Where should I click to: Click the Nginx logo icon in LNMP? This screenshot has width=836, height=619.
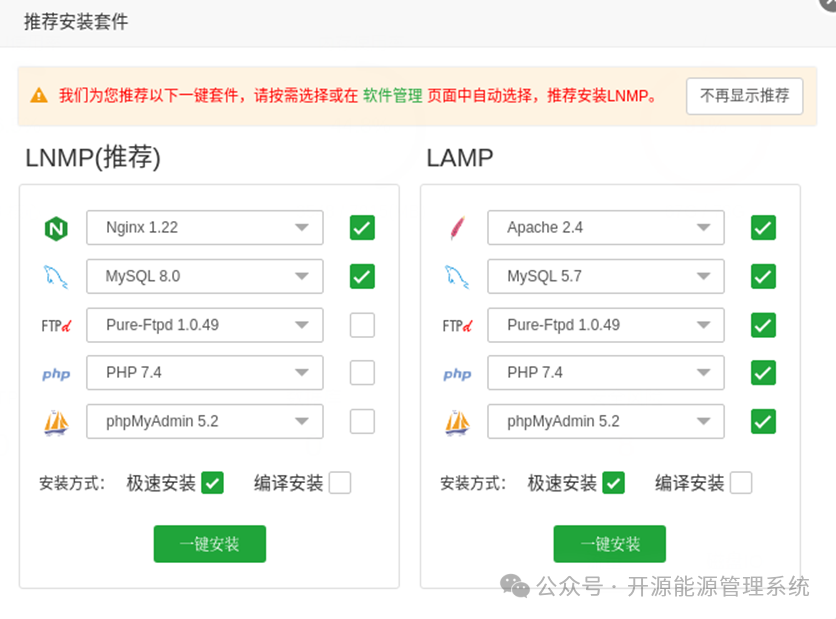pyautogui.click(x=56, y=229)
